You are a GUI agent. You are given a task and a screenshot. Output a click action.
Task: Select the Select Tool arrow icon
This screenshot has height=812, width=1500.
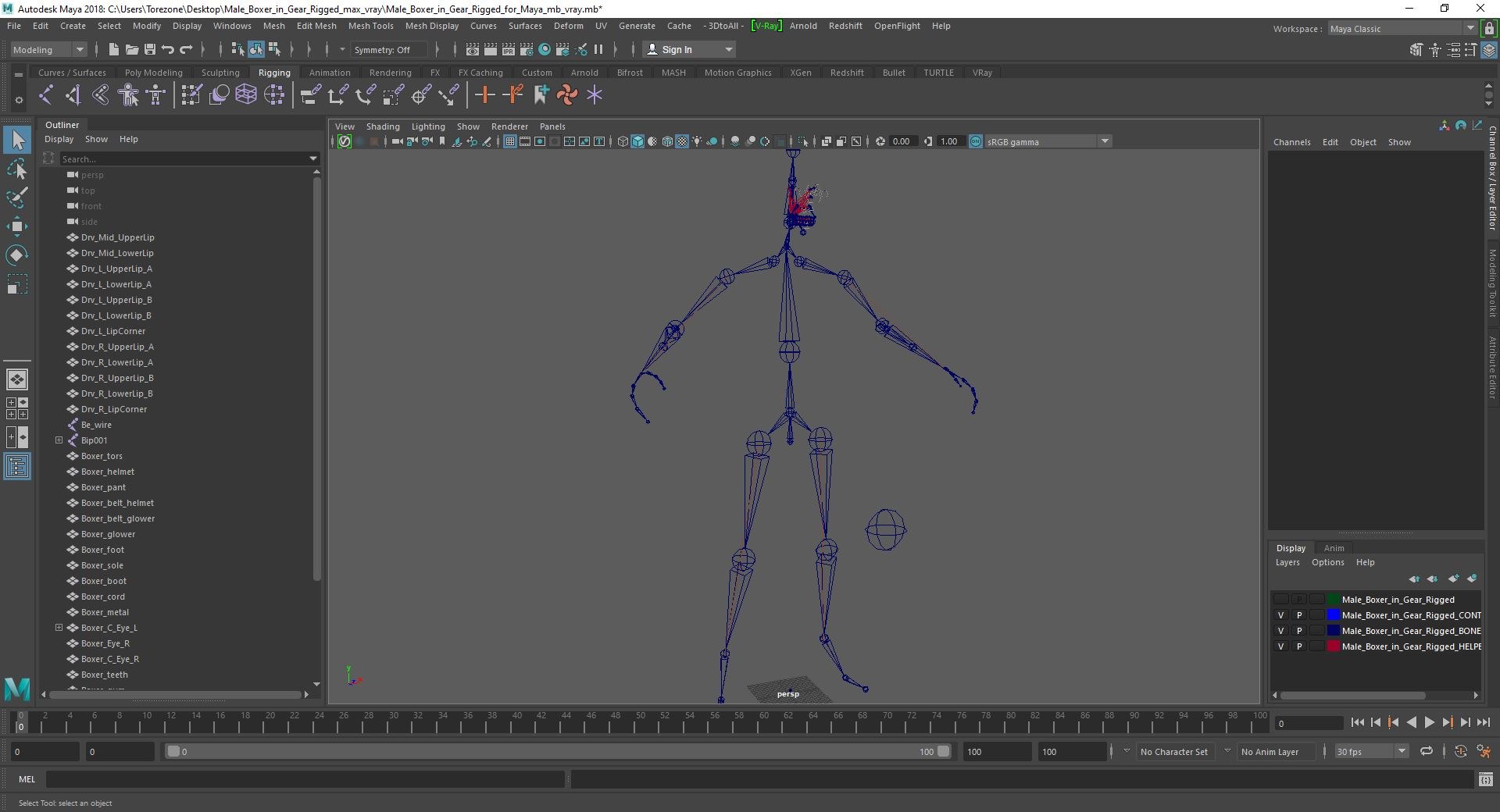click(x=17, y=141)
